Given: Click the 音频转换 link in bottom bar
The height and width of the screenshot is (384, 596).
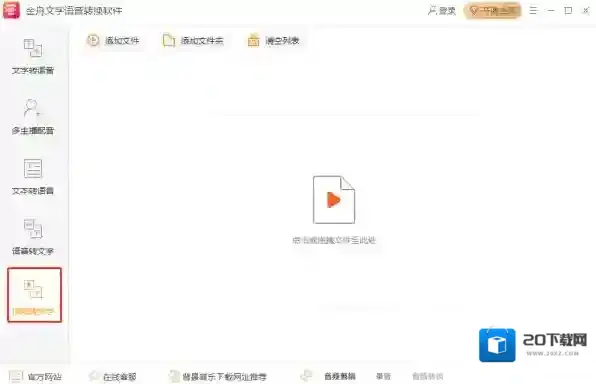Looking at the screenshot, I should click(428, 376).
